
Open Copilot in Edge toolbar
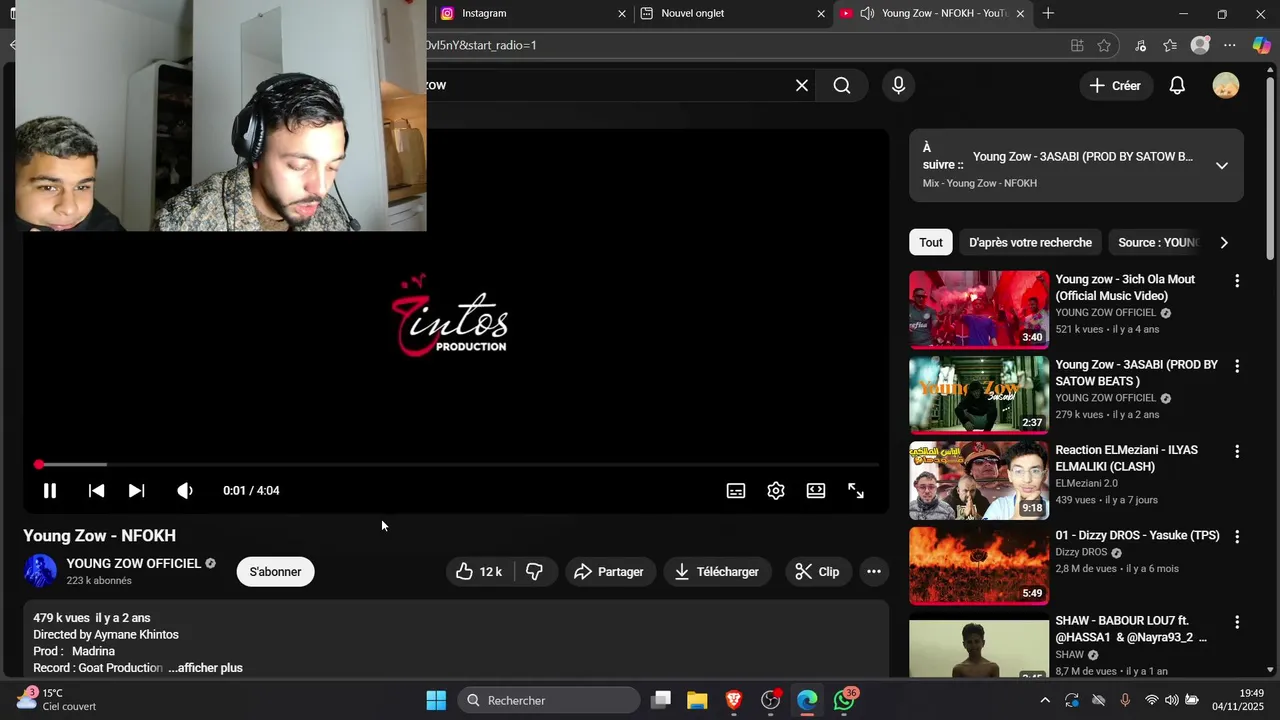pos(1261,45)
